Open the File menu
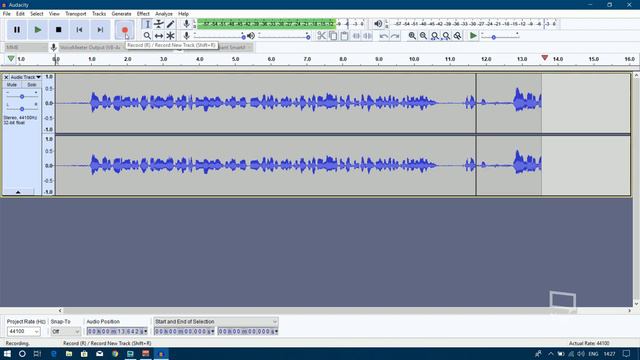This screenshot has height=360, width=640. 7,13
